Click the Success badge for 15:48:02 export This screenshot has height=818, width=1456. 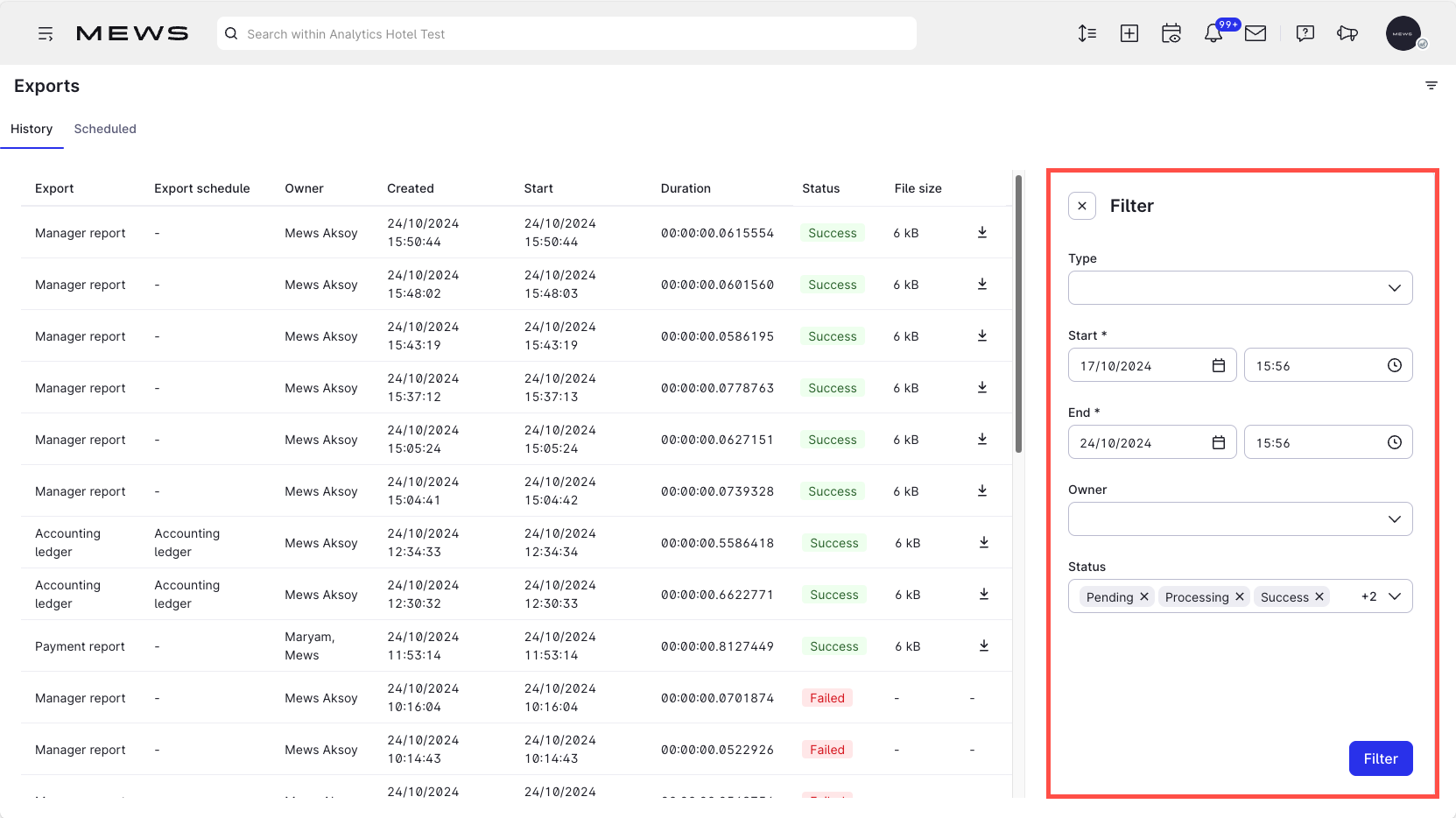coord(832,285)
